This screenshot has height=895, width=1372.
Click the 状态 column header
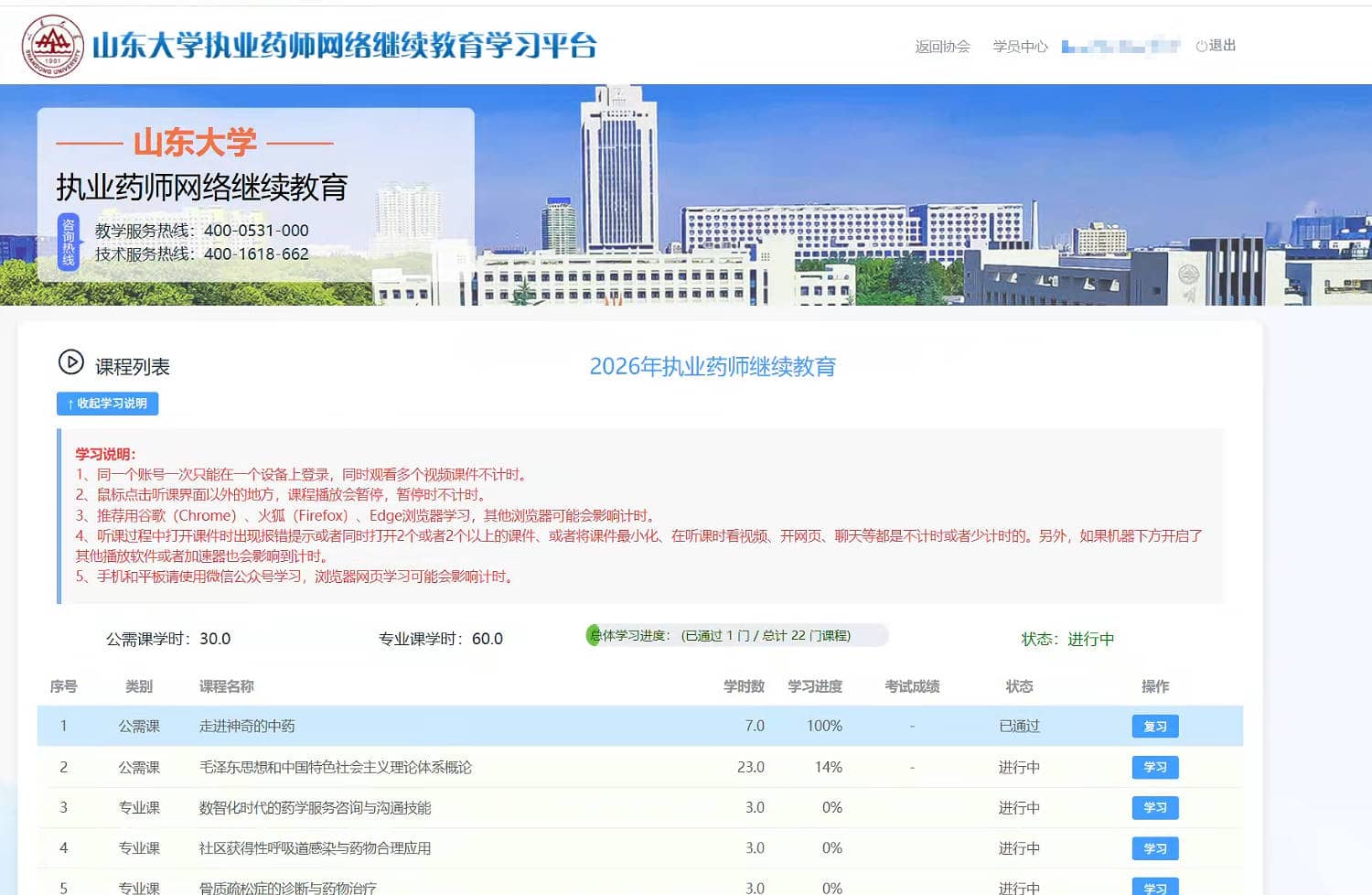pyautogui.click(x=1019, y=686)
